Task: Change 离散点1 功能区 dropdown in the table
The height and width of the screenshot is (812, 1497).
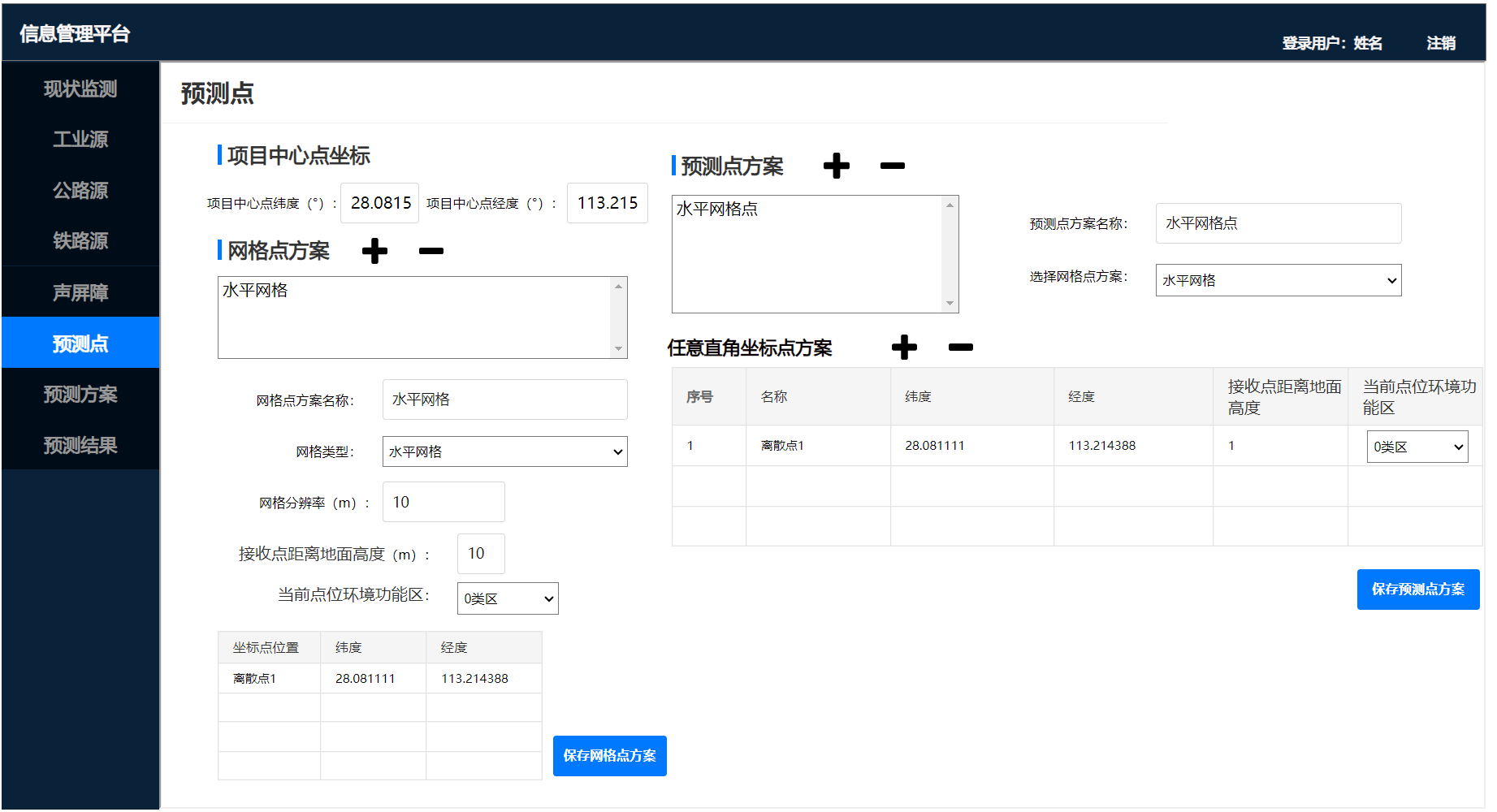Action: pyautogui.click(x=1417, y=447)
